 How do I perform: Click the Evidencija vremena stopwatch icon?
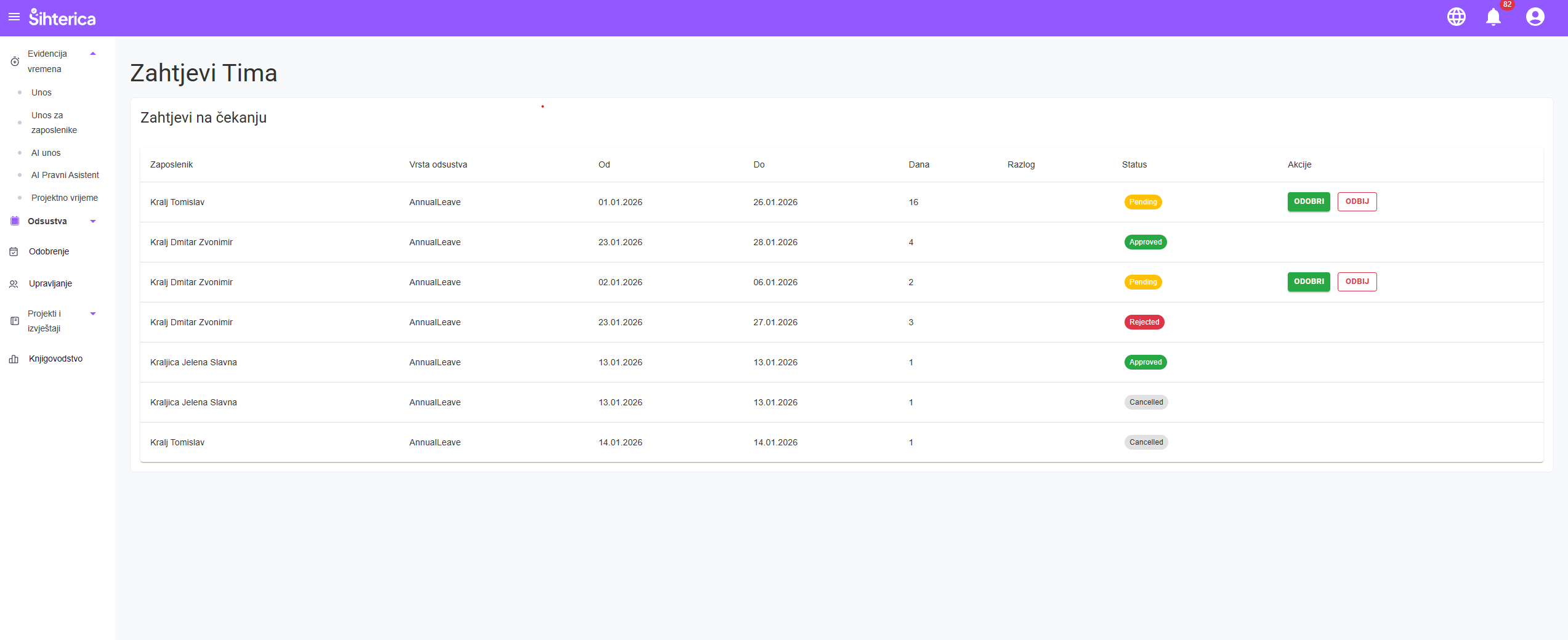click(x=15, y=62)
